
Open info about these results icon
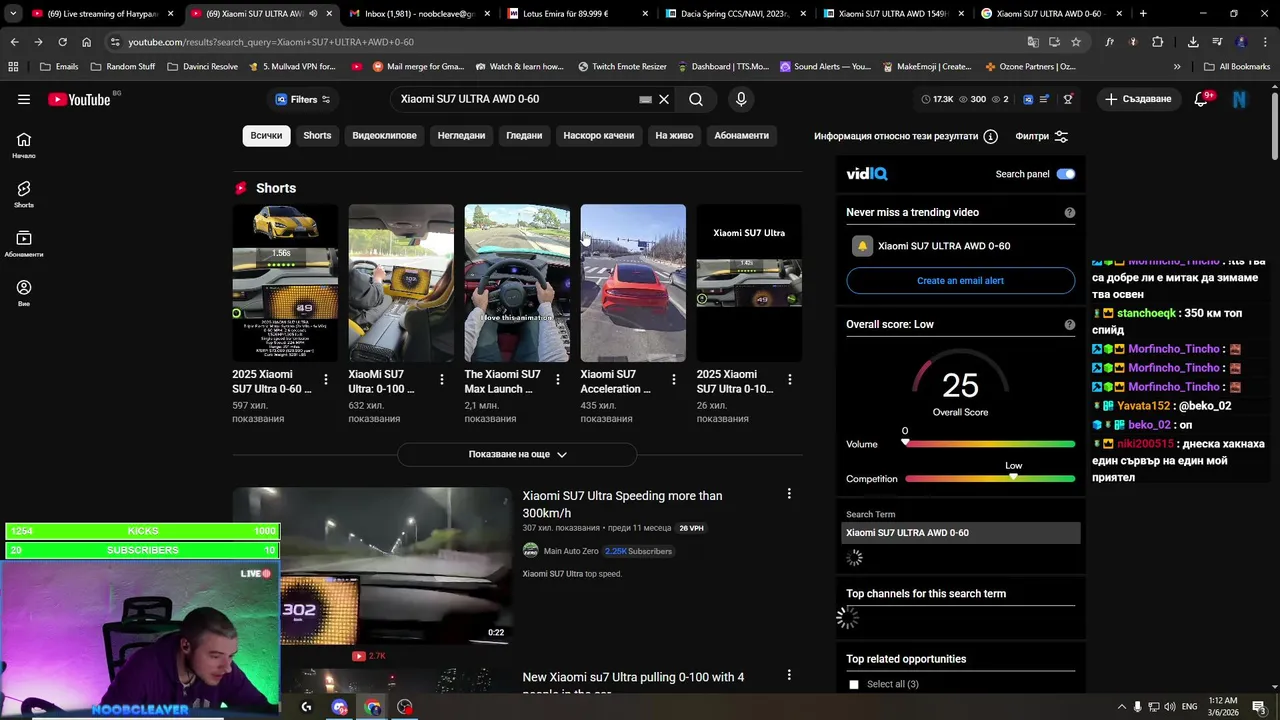click(990, 136)
